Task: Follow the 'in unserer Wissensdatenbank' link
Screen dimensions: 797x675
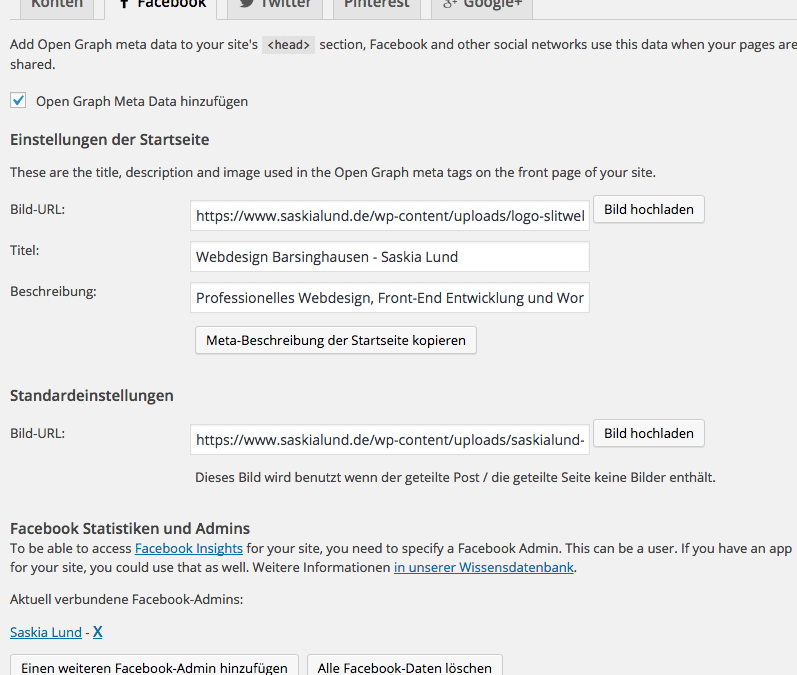Action: point(484,567)
